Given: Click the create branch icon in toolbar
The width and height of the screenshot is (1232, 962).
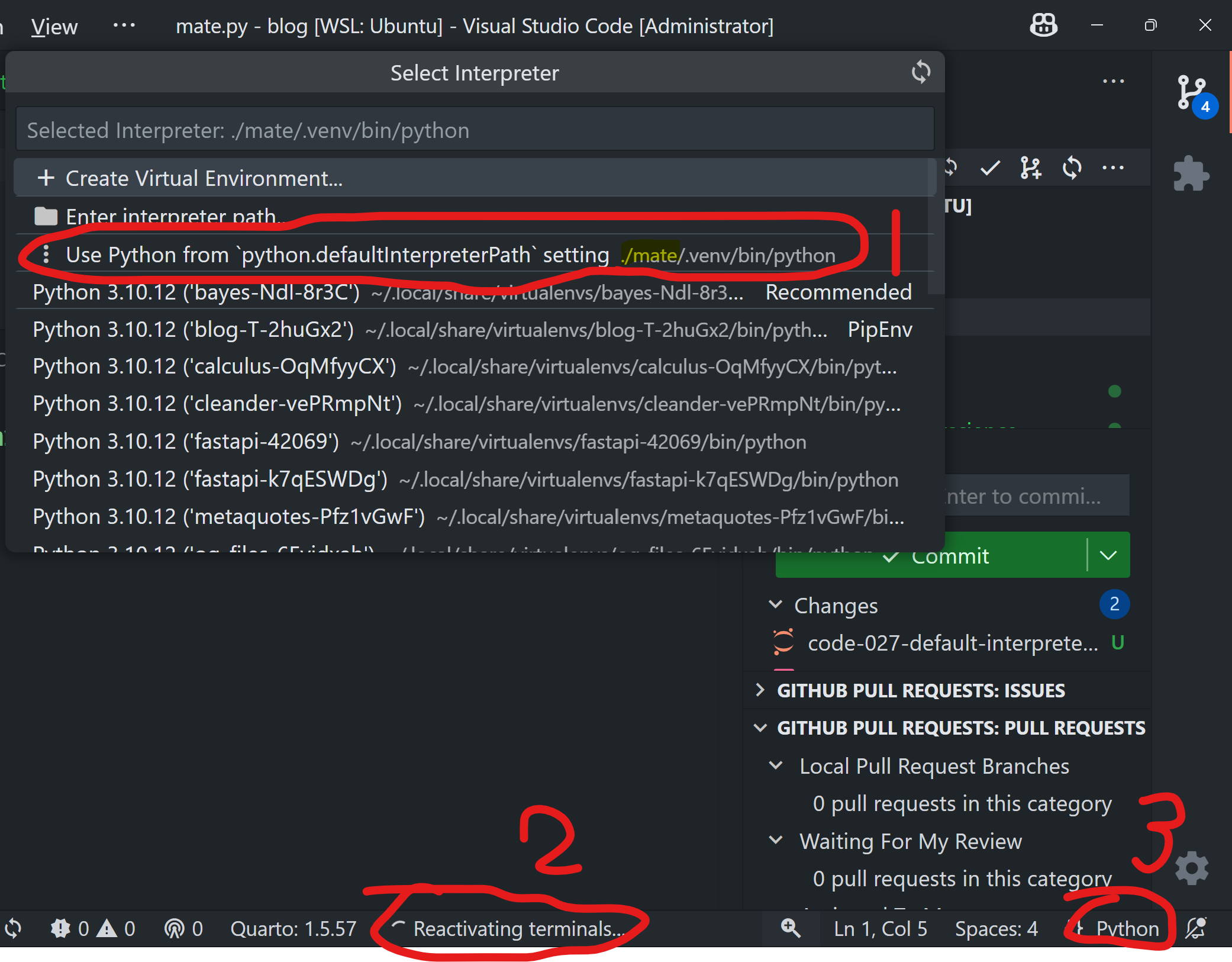Looking at the screenshot, I should tap(1031, 168).
